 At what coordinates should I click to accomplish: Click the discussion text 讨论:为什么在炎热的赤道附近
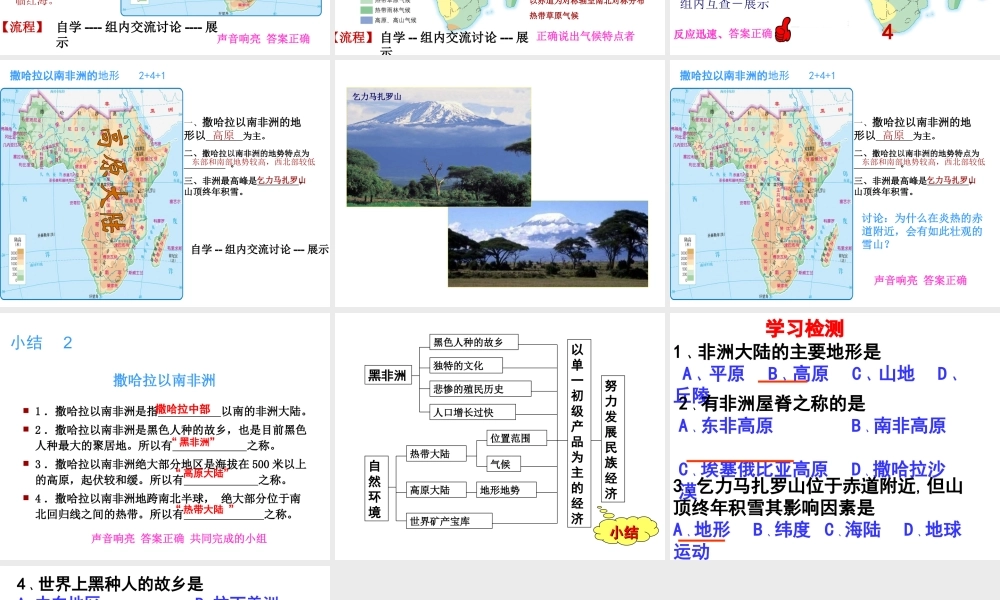coord(922,231)
